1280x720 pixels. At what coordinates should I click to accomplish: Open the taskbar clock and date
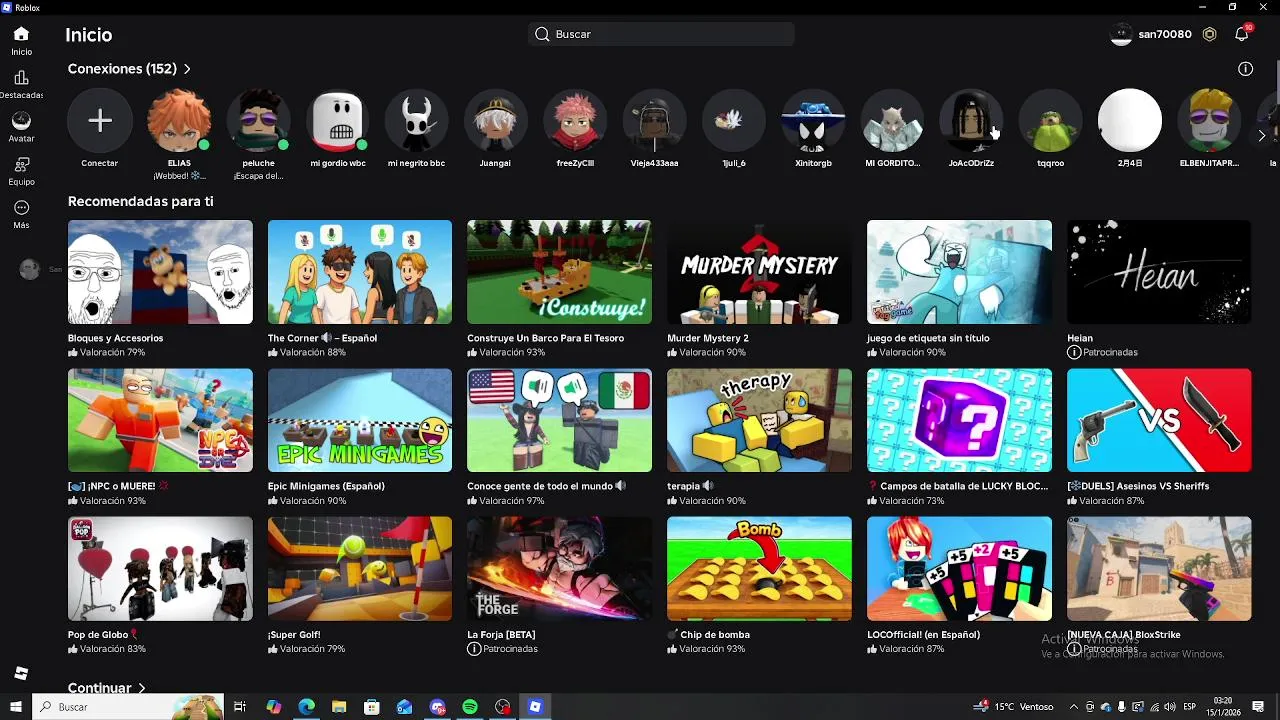(1222, 707)
